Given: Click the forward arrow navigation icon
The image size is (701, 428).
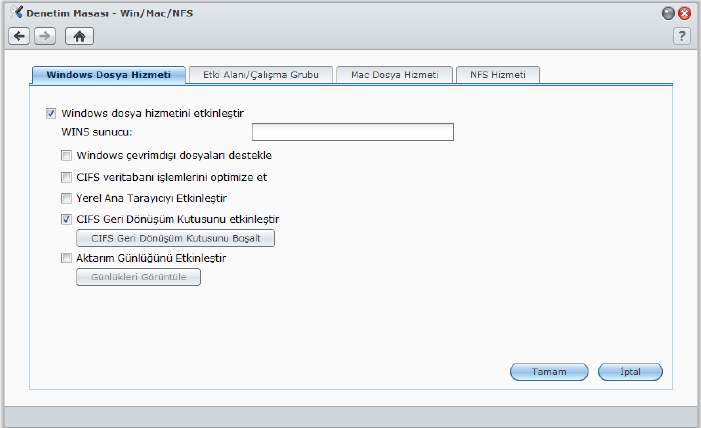Looking at the screenshot, I should tap(44, 36).
